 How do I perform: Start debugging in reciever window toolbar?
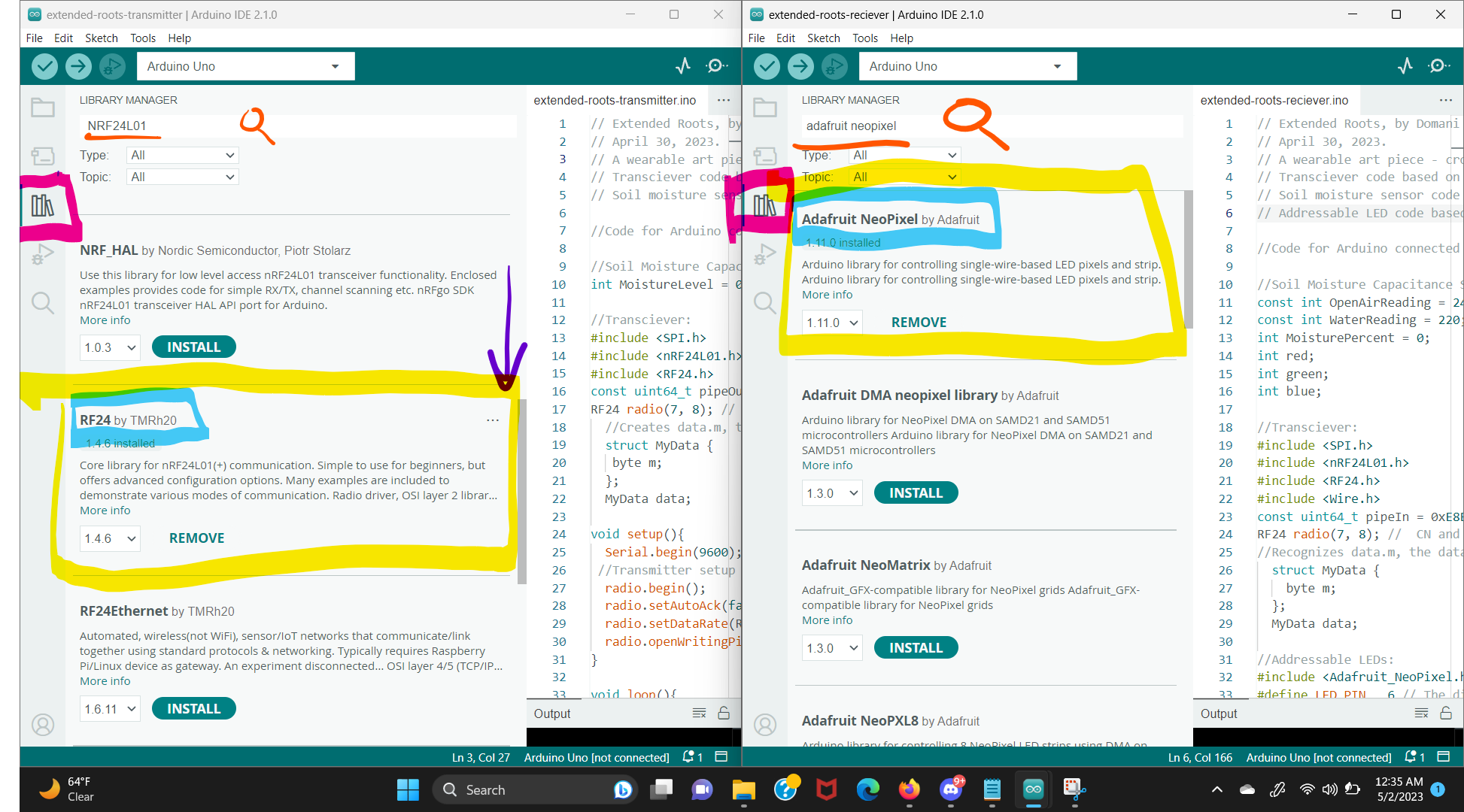[834, 66]
